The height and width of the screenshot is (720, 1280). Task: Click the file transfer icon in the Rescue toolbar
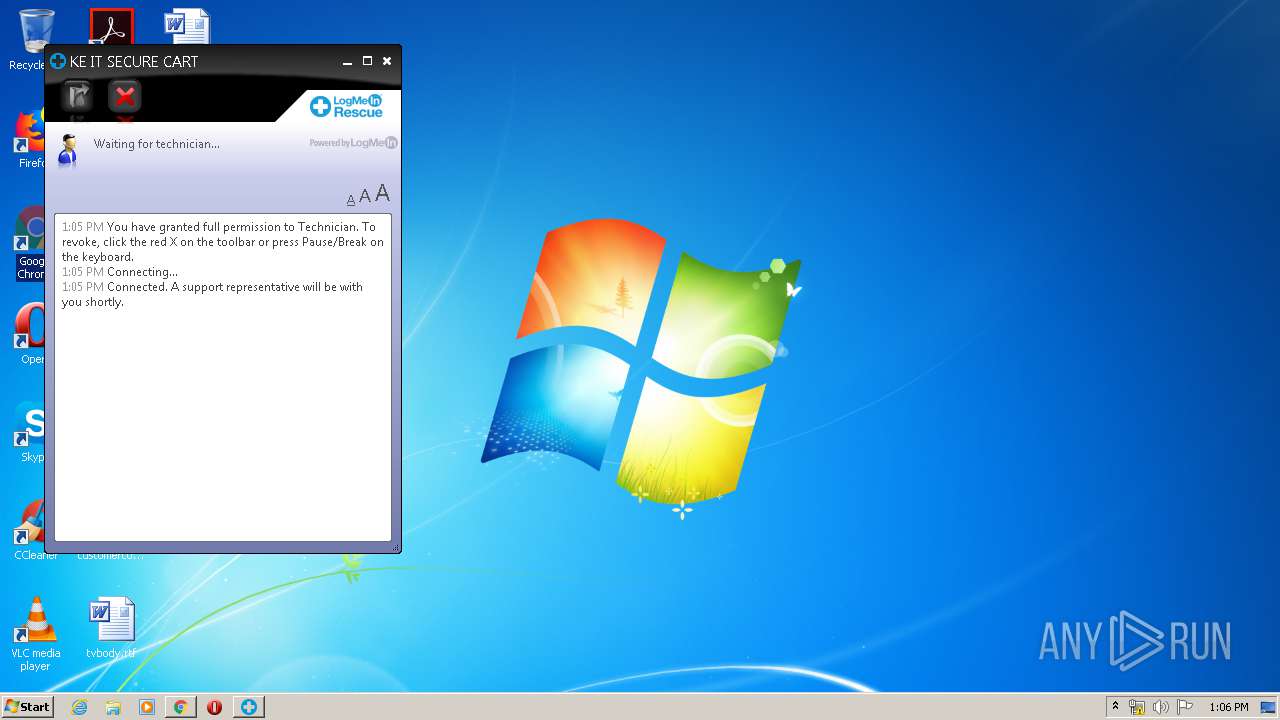pyautogui.click(x=78, y=96)
